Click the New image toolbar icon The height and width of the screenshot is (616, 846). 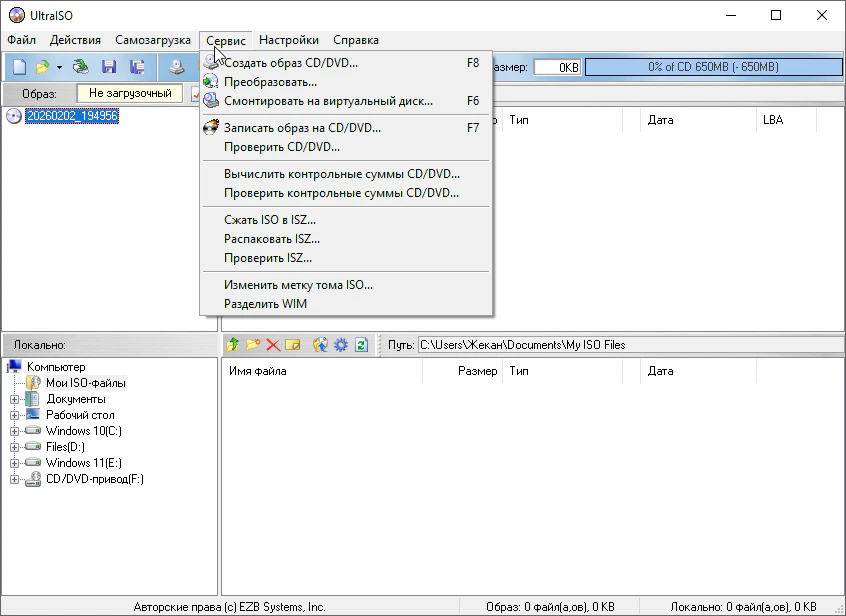20,67
